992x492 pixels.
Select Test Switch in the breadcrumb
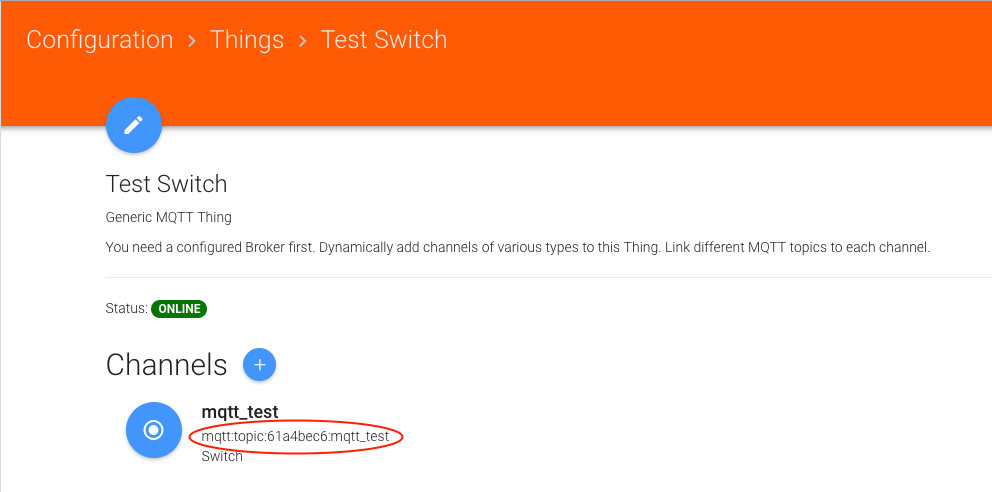coord(384,40)
